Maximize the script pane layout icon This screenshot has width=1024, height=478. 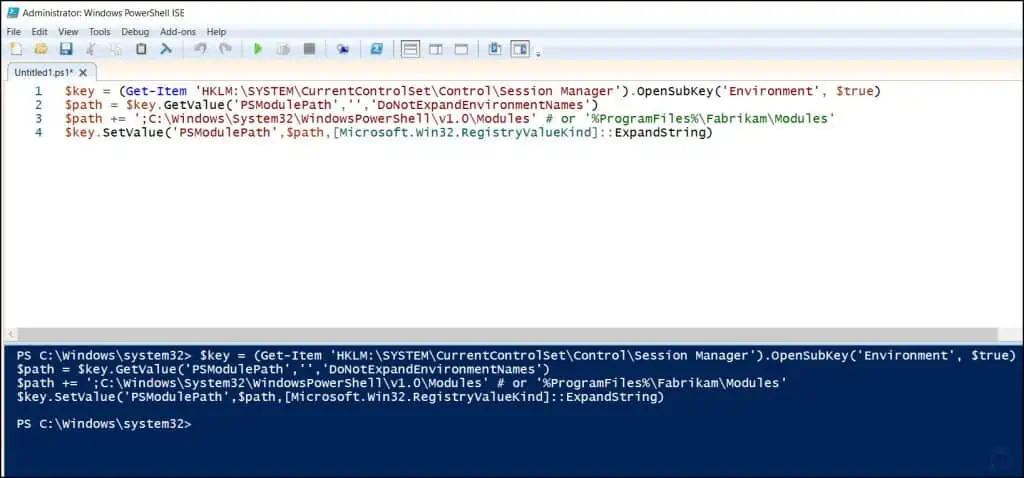pos(461,49)
